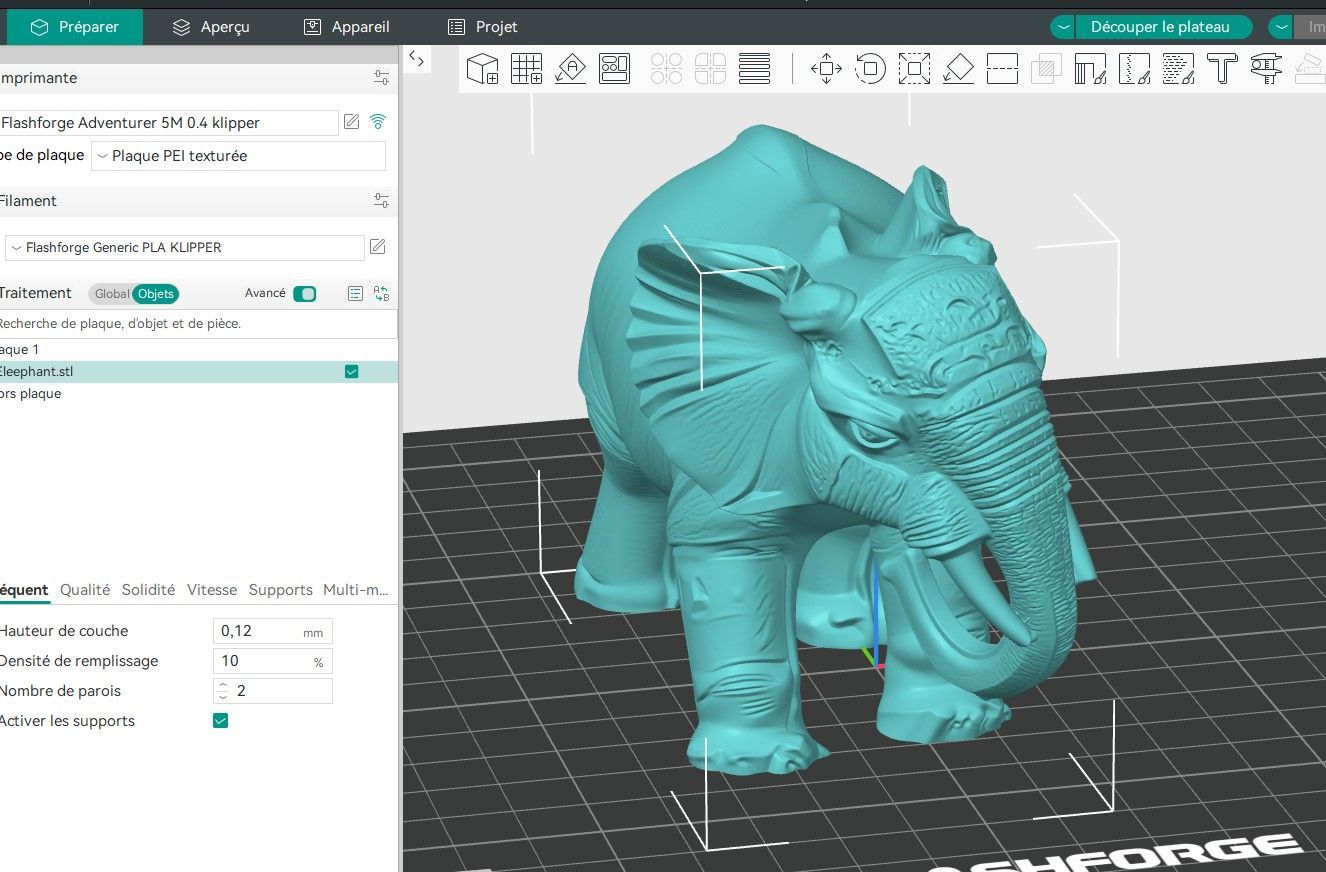Select the Lay on face tool

click(x=958, y=68)
